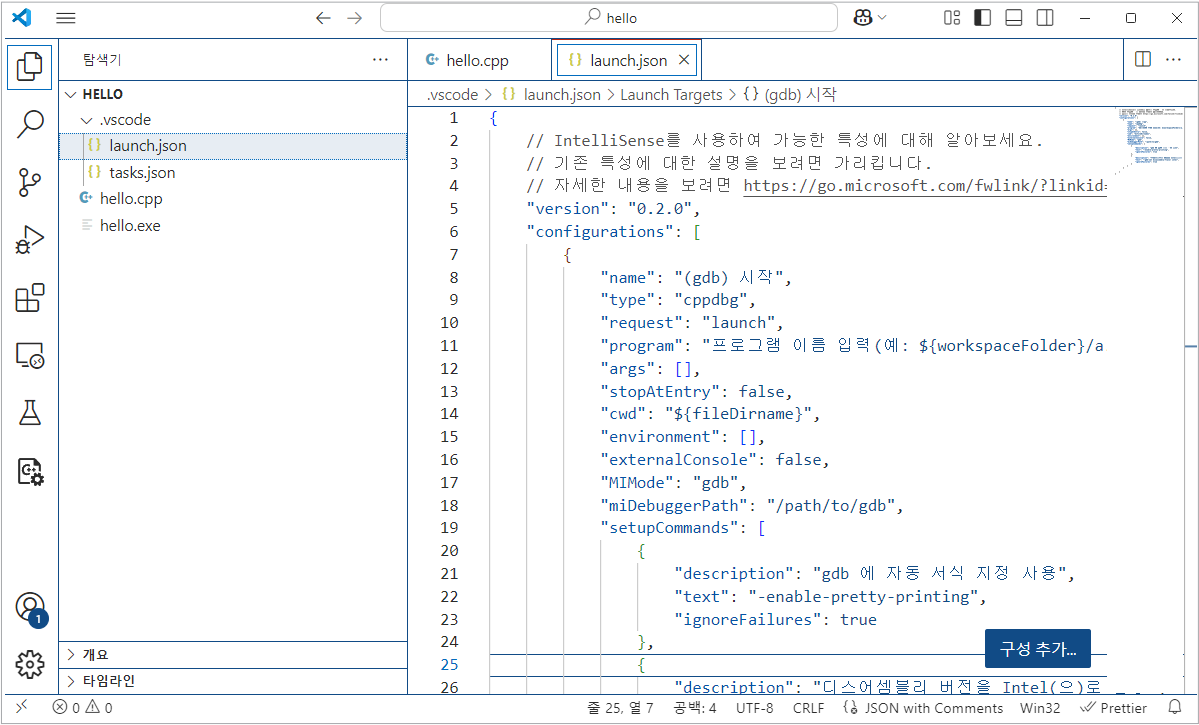Select launch.json in the file tree

232,146
